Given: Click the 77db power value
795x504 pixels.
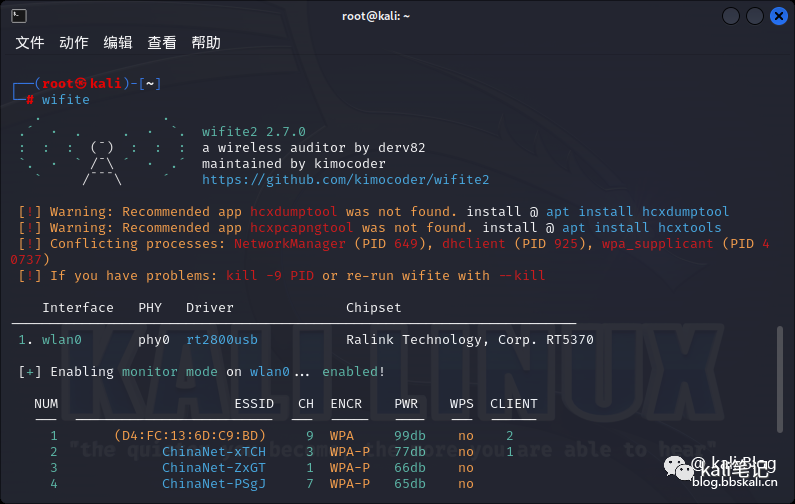Looking at the screenshot, I should 410,452.
